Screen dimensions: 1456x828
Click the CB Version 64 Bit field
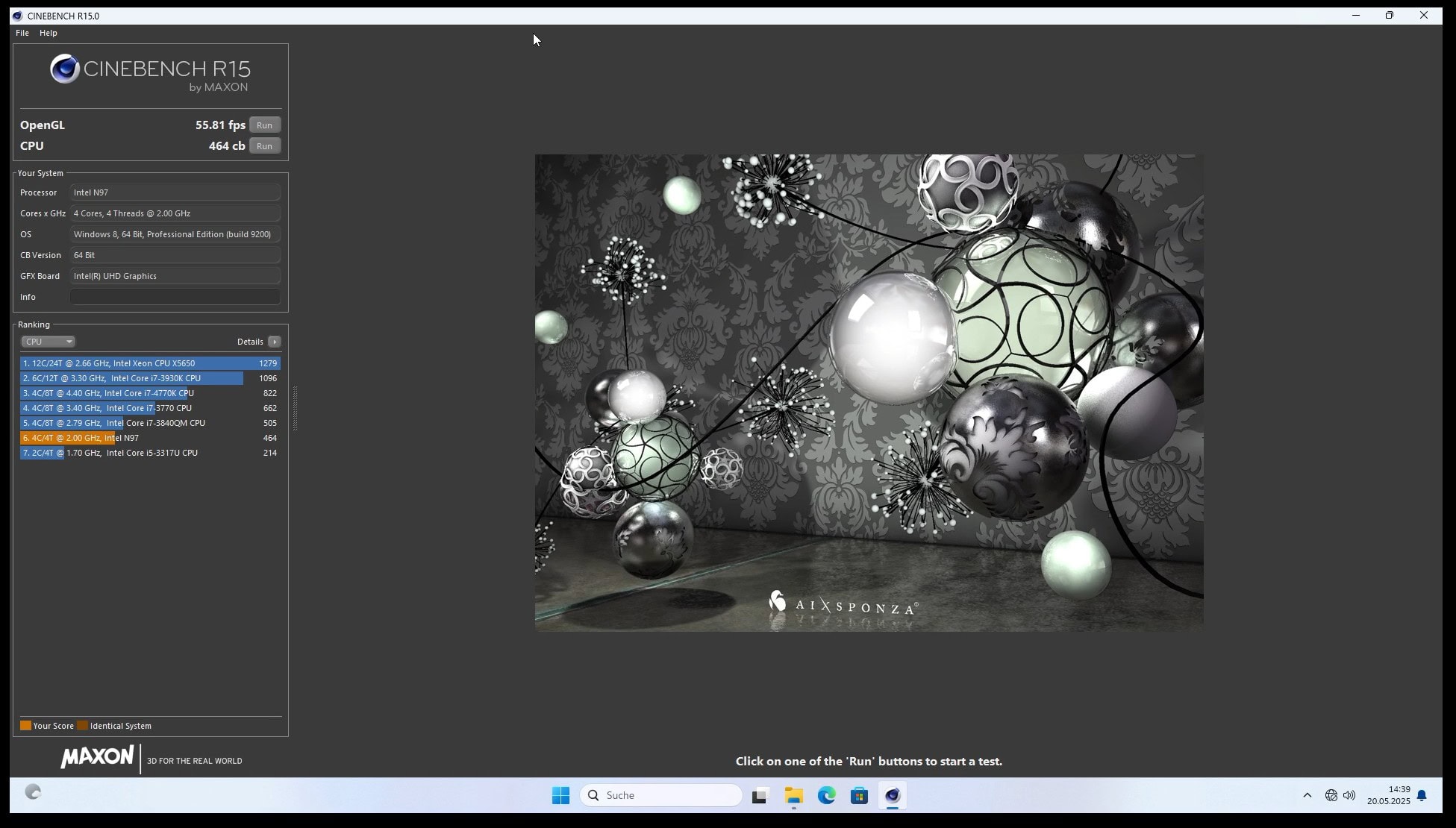175,255
